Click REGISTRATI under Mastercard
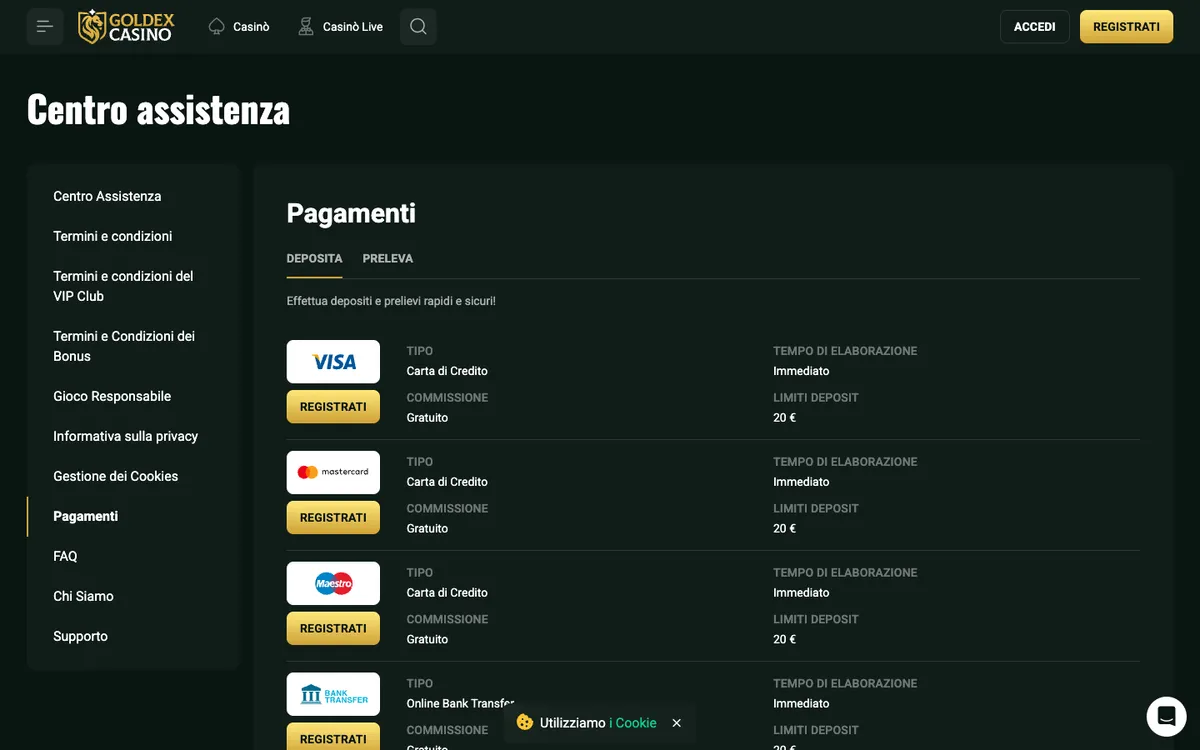Screen dimensions: 1200x750 pos(333,517)
